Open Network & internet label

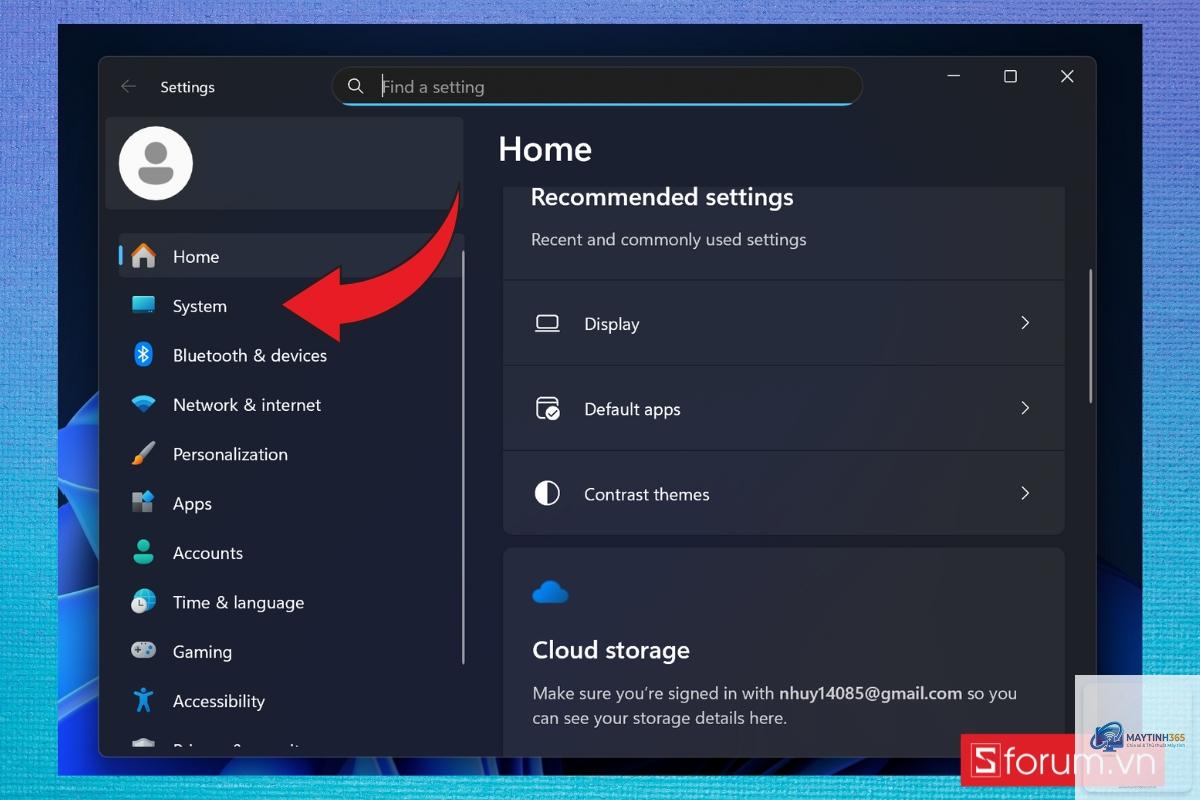tap(247, 405)
